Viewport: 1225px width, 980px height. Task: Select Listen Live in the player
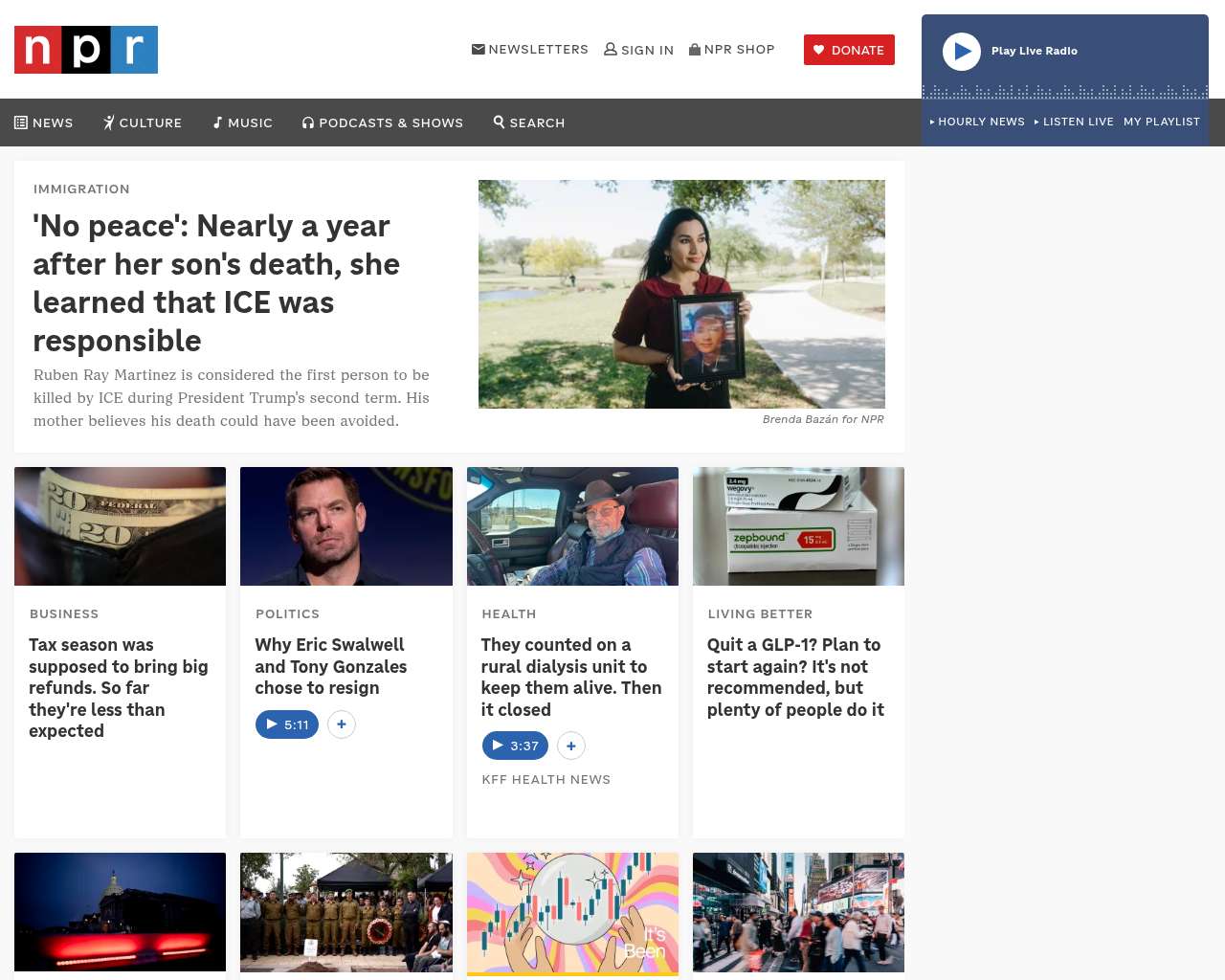pos(1074,122)
